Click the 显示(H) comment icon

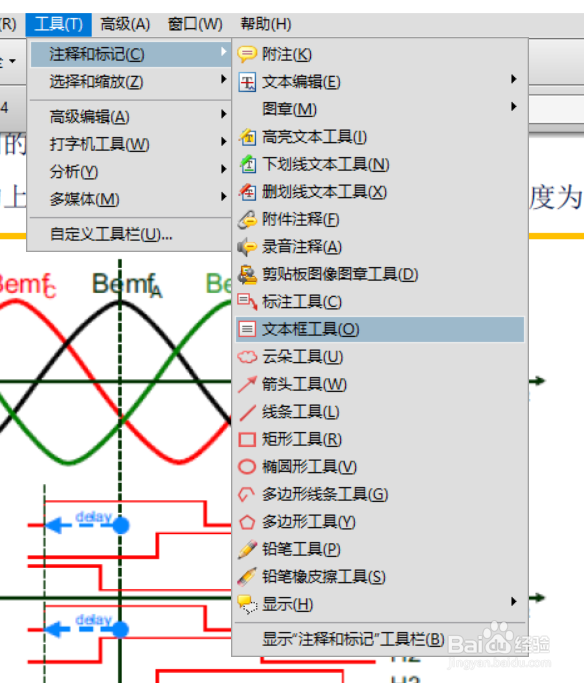(247, 605)
